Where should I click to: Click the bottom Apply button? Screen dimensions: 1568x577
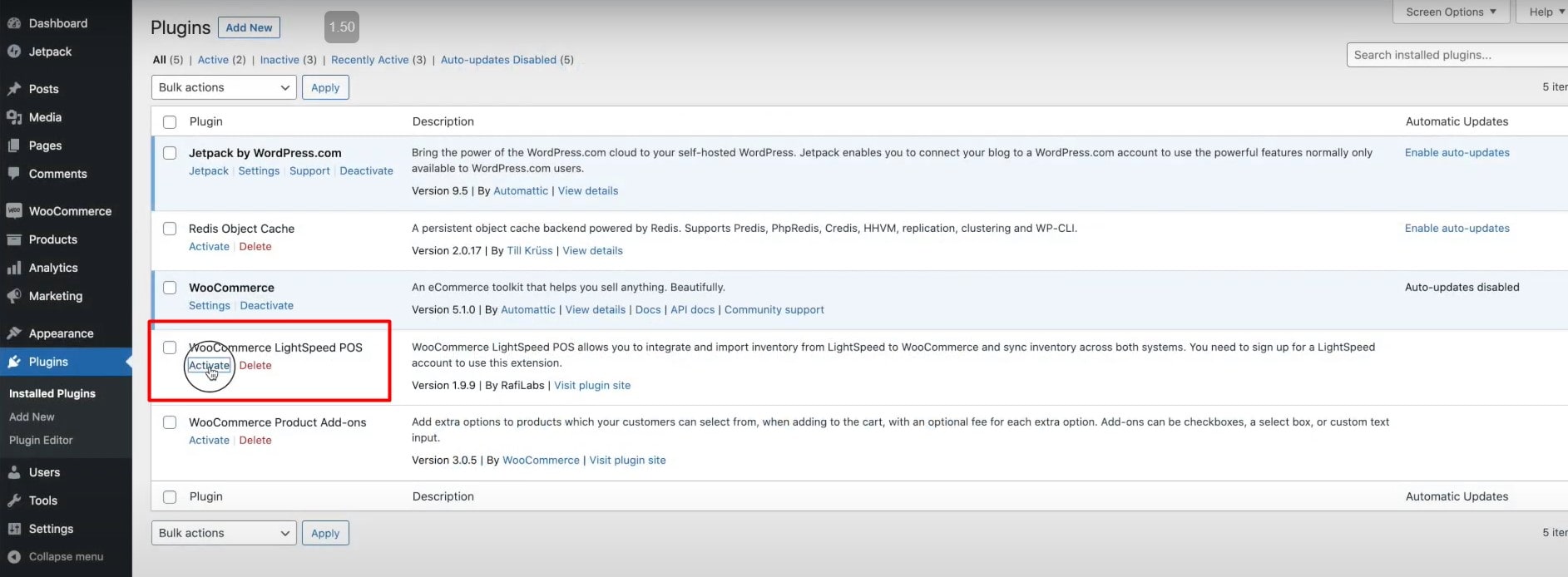325,533
